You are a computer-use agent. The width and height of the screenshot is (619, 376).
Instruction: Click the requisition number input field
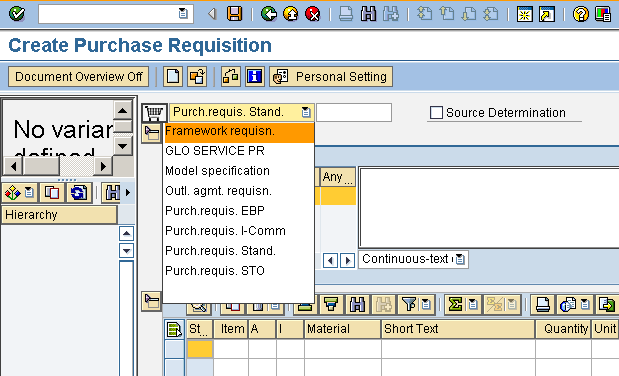[354, 113]
